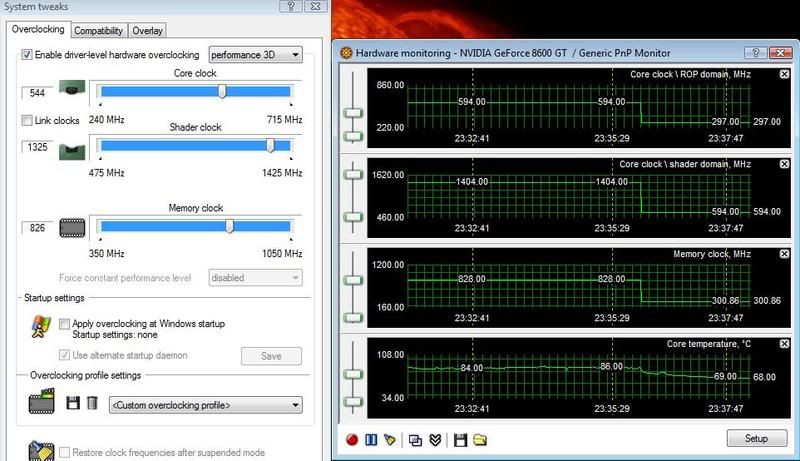Switch to the Overclocking tab

pos(38,30)
